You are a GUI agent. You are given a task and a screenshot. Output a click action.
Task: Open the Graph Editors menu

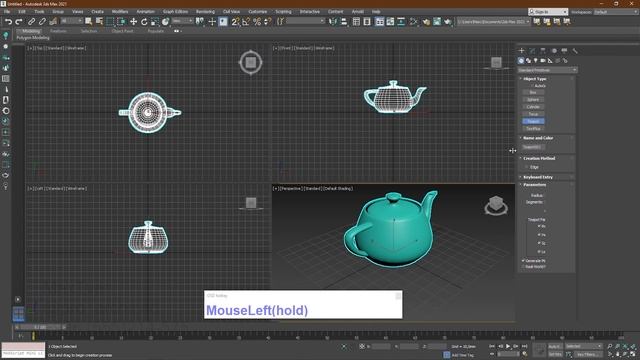[x=176, y=12]
